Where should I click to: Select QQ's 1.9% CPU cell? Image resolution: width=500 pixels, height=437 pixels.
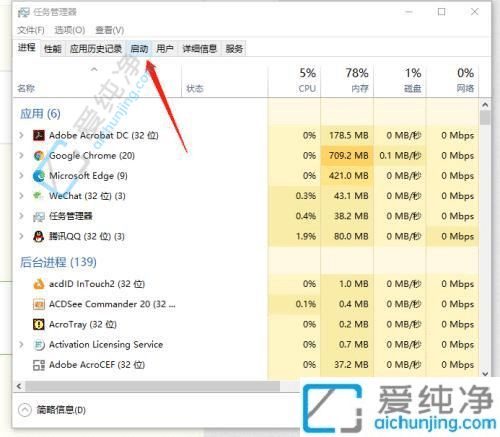[294, 236]
